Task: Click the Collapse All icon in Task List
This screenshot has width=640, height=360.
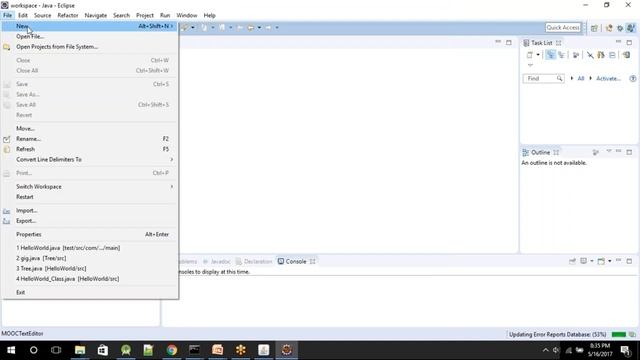Action: [x=612, y=55]
